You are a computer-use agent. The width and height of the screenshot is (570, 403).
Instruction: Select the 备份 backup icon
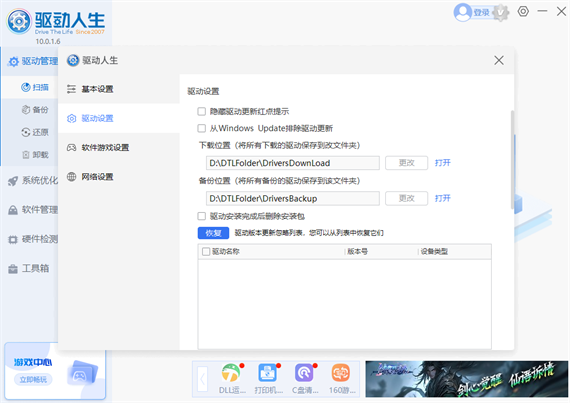click(26, 110)
